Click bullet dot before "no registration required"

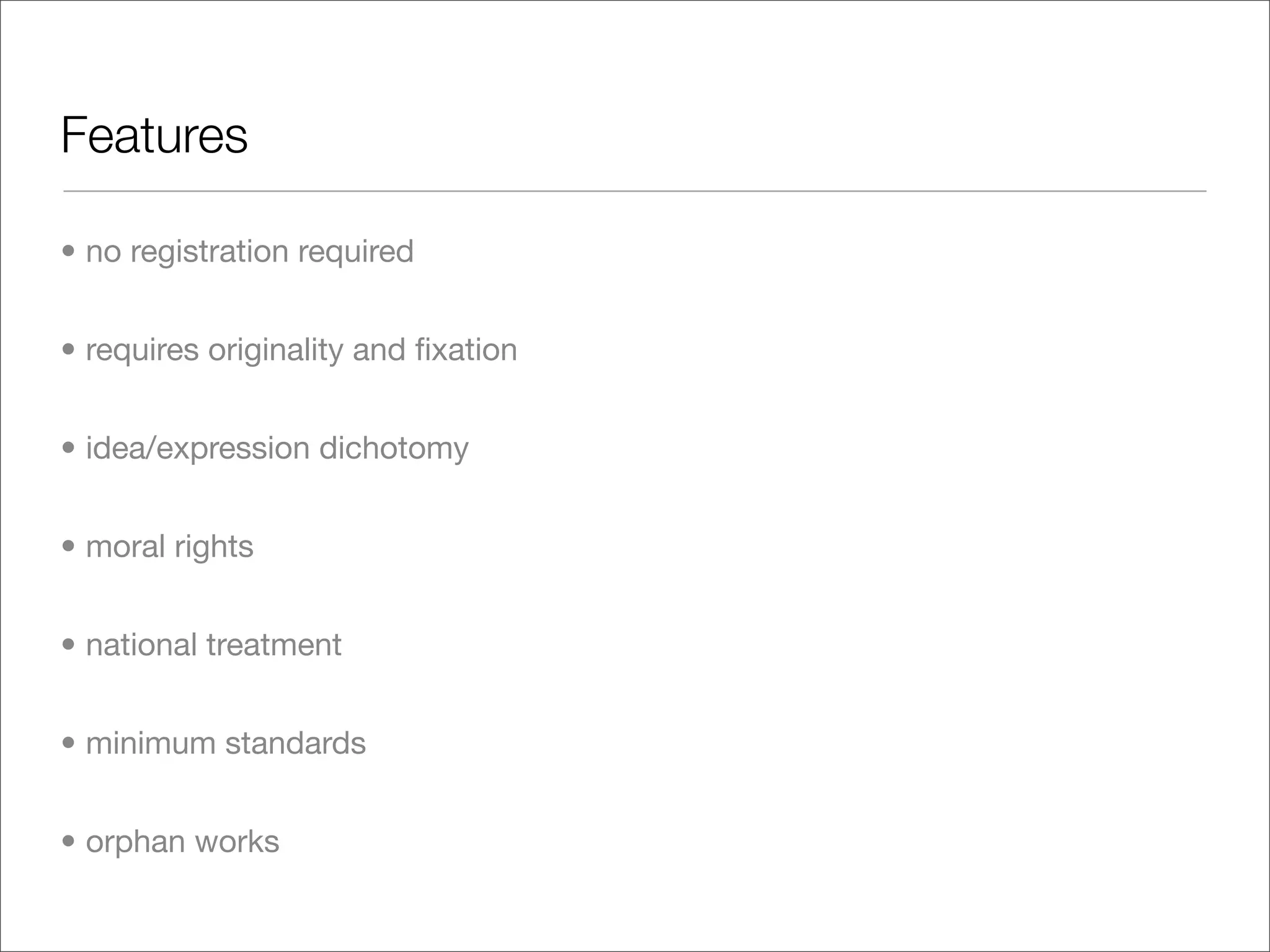click(69, 251)
